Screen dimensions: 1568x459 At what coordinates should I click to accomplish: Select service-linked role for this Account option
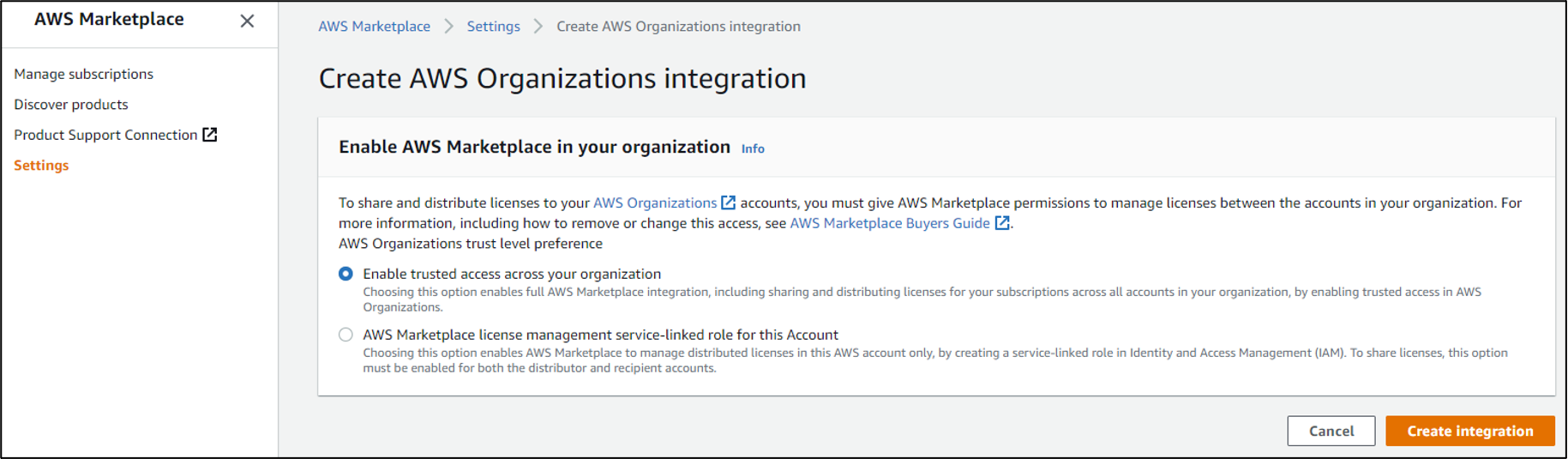click(345, 335)
